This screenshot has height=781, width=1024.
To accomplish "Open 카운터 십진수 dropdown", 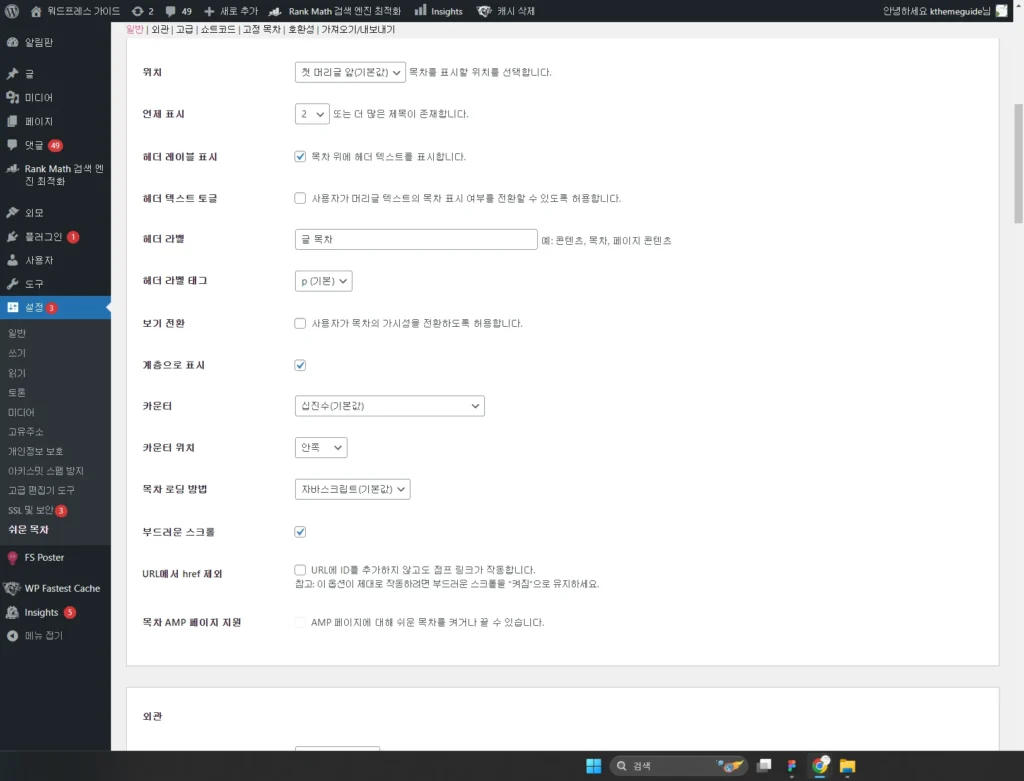I will click(390, 406).
